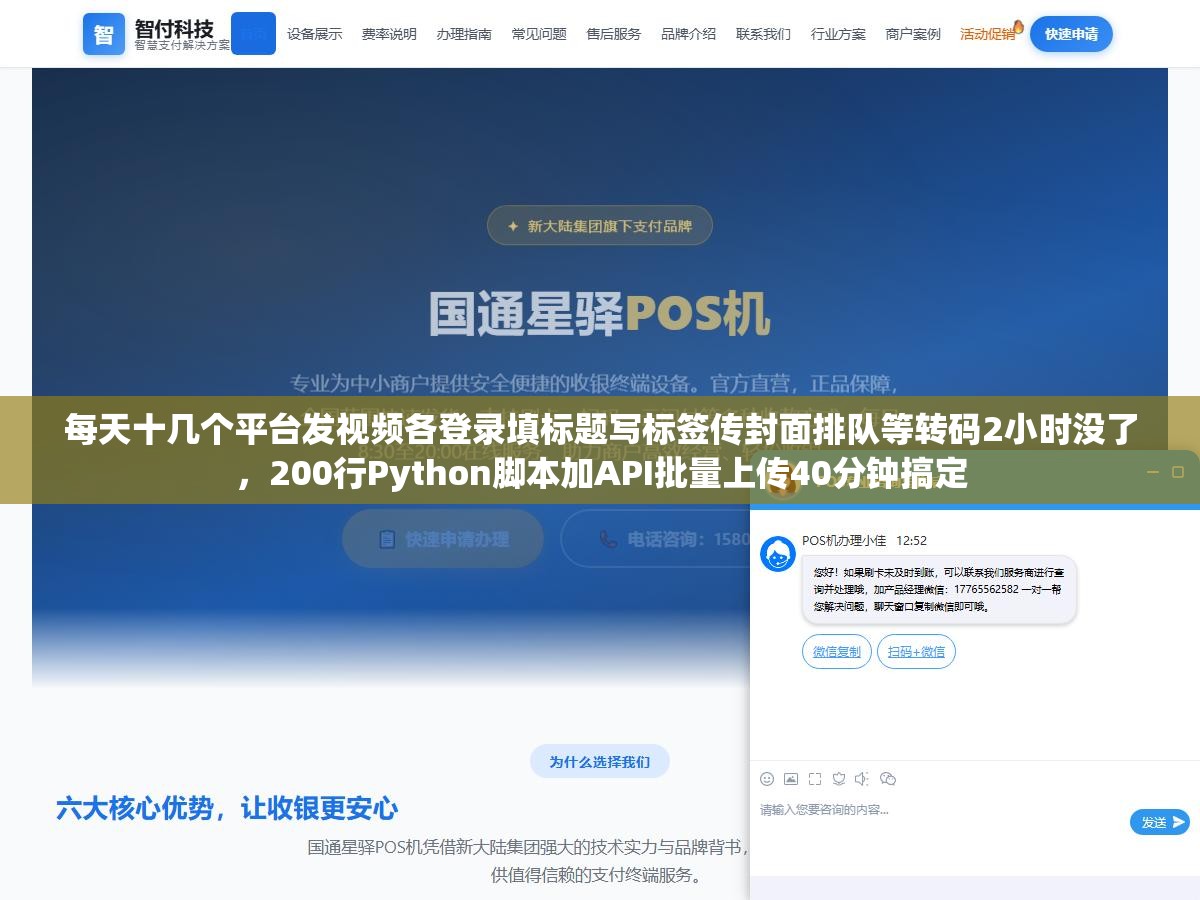Click the service rating icon in chat
This screenshot has height=900, width=1200.
[839, 779]
